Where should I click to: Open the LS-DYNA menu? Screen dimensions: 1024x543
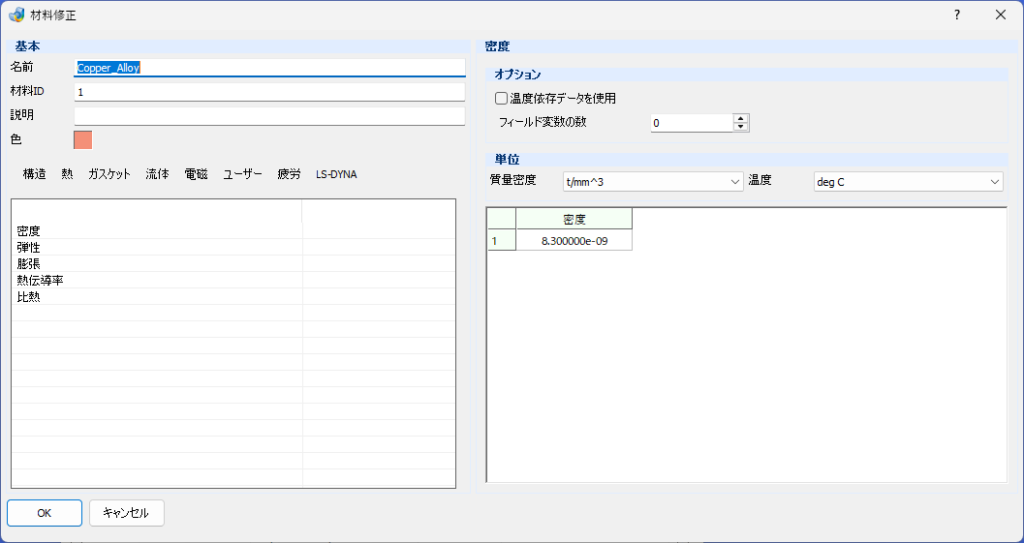[336, 174]
